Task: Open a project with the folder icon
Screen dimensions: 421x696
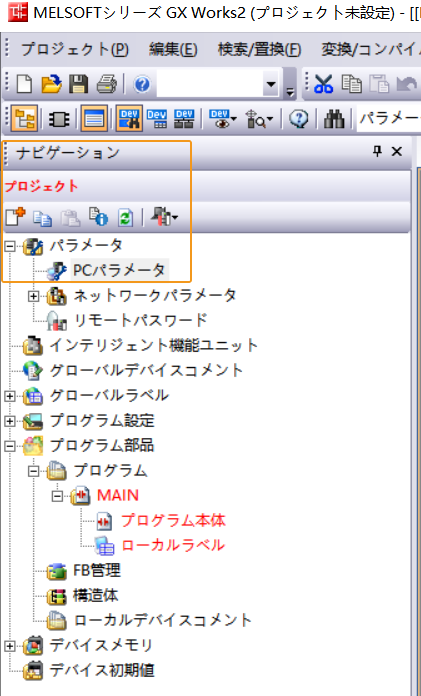Action: 52,83
